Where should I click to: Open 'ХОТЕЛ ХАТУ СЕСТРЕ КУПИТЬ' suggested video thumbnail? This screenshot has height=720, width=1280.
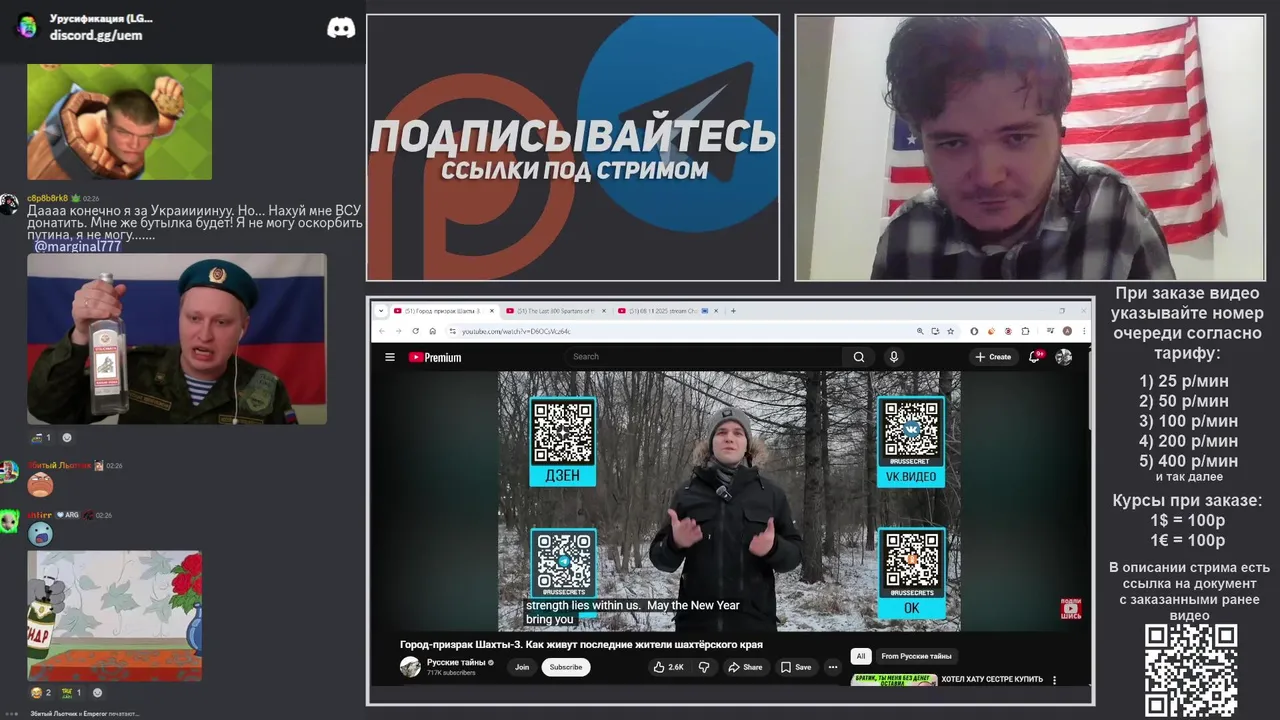[894, 680]
